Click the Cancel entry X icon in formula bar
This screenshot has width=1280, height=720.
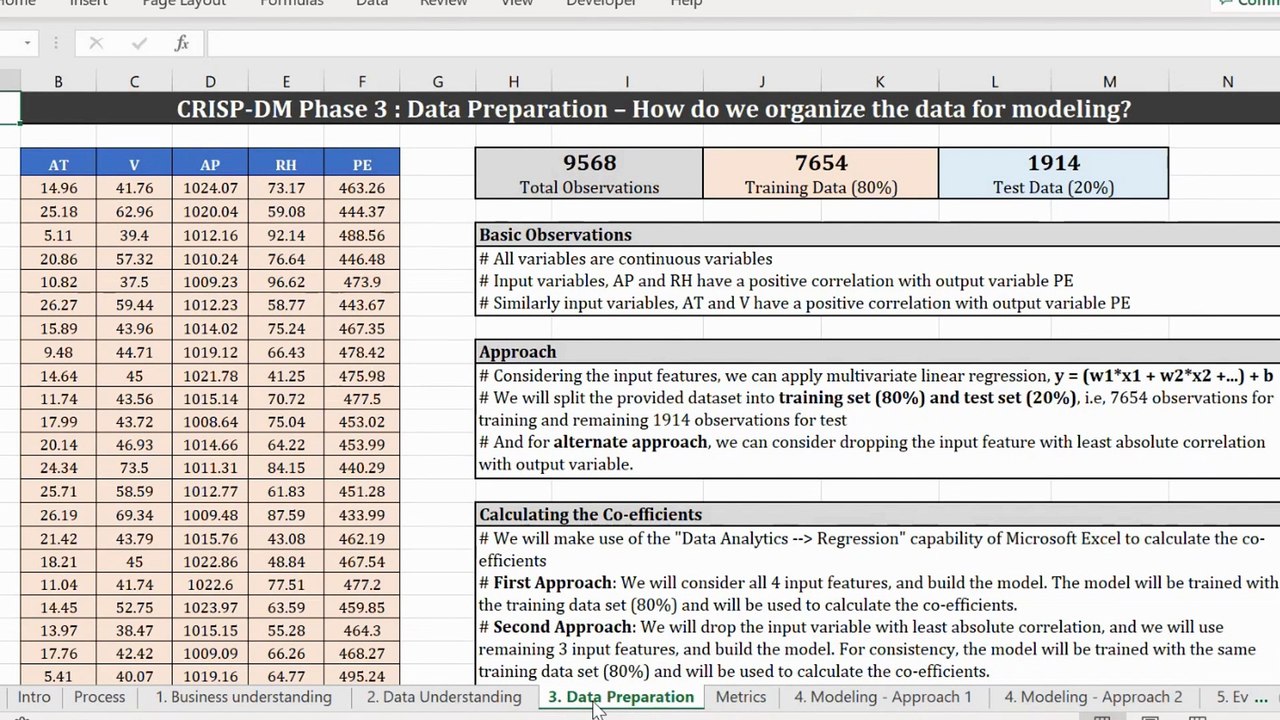click(96, 43)
